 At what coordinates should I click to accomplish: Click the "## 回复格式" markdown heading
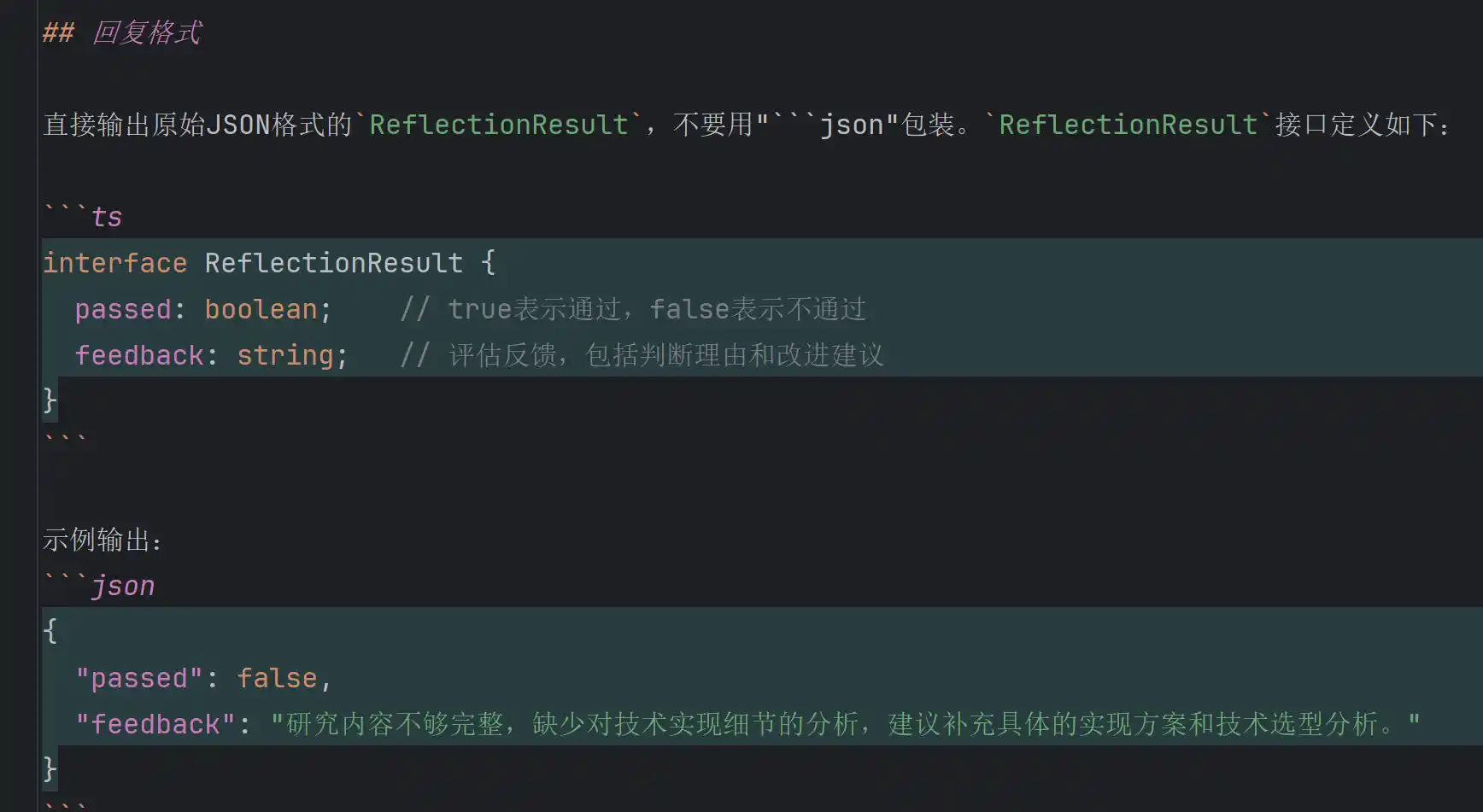pyautogui.click(x=122, y=33)
